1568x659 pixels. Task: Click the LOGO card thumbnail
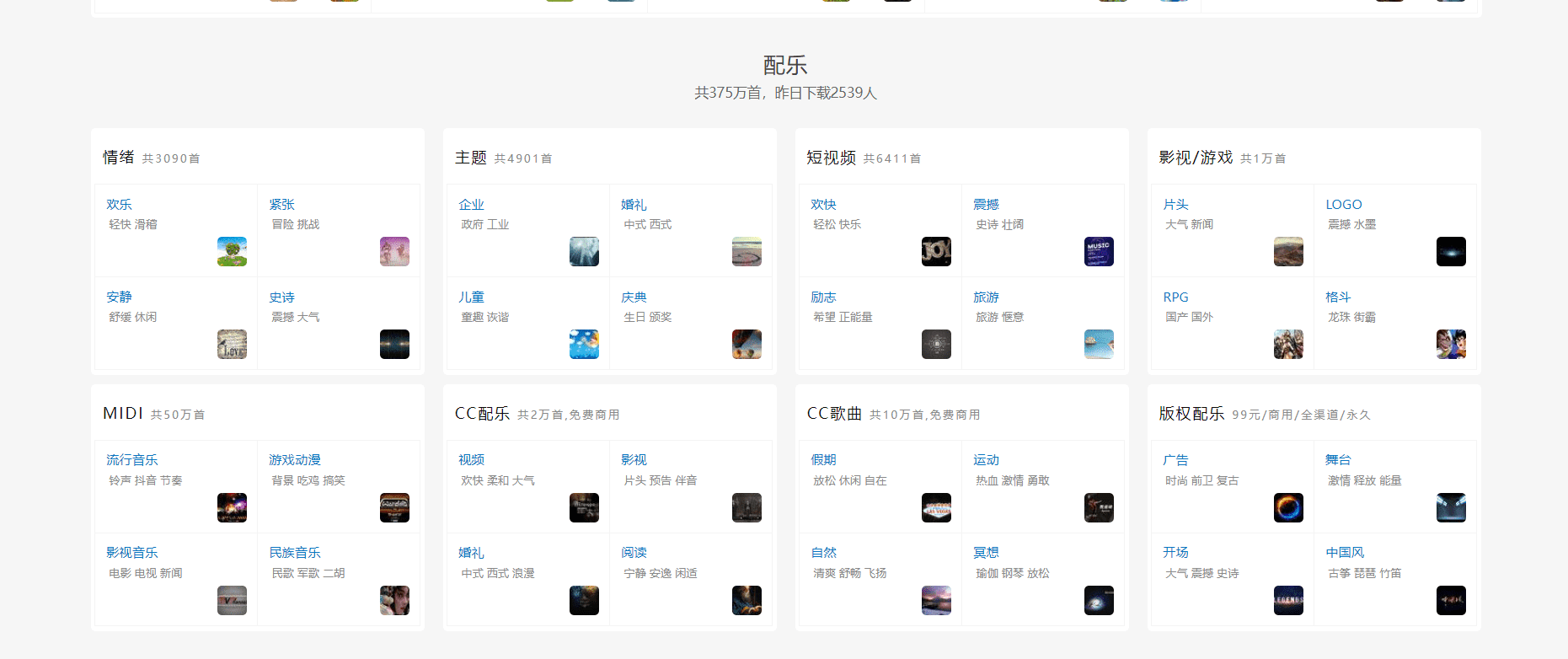[x=1451, y=251]
